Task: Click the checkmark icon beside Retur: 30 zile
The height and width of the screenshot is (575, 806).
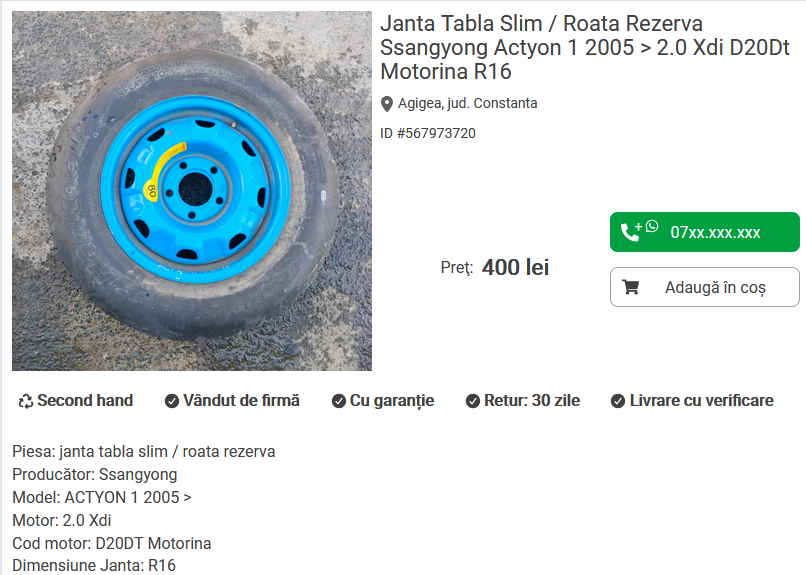Action: click(472, 401)
